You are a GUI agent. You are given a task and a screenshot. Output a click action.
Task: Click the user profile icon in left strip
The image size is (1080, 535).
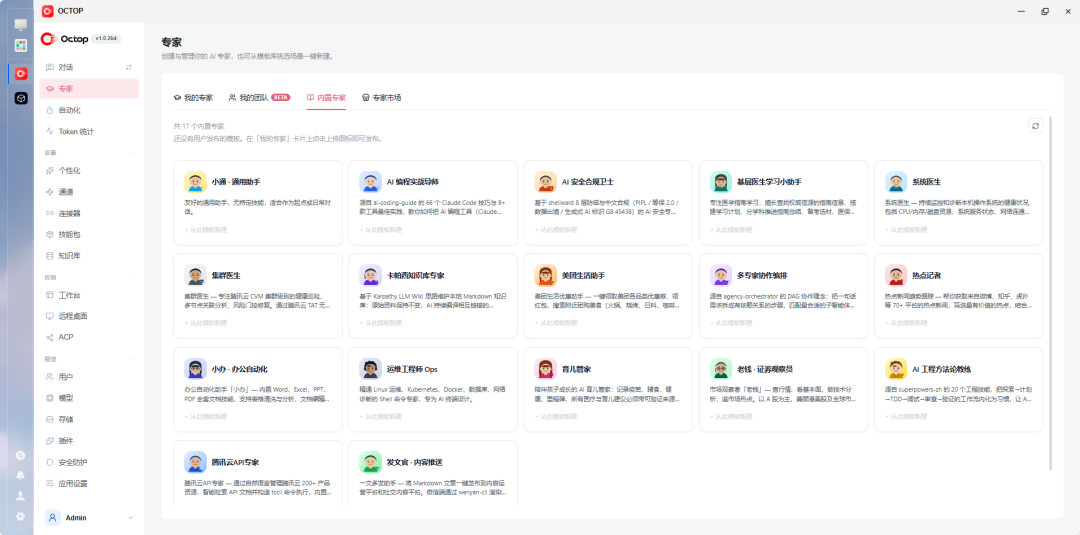21,496
